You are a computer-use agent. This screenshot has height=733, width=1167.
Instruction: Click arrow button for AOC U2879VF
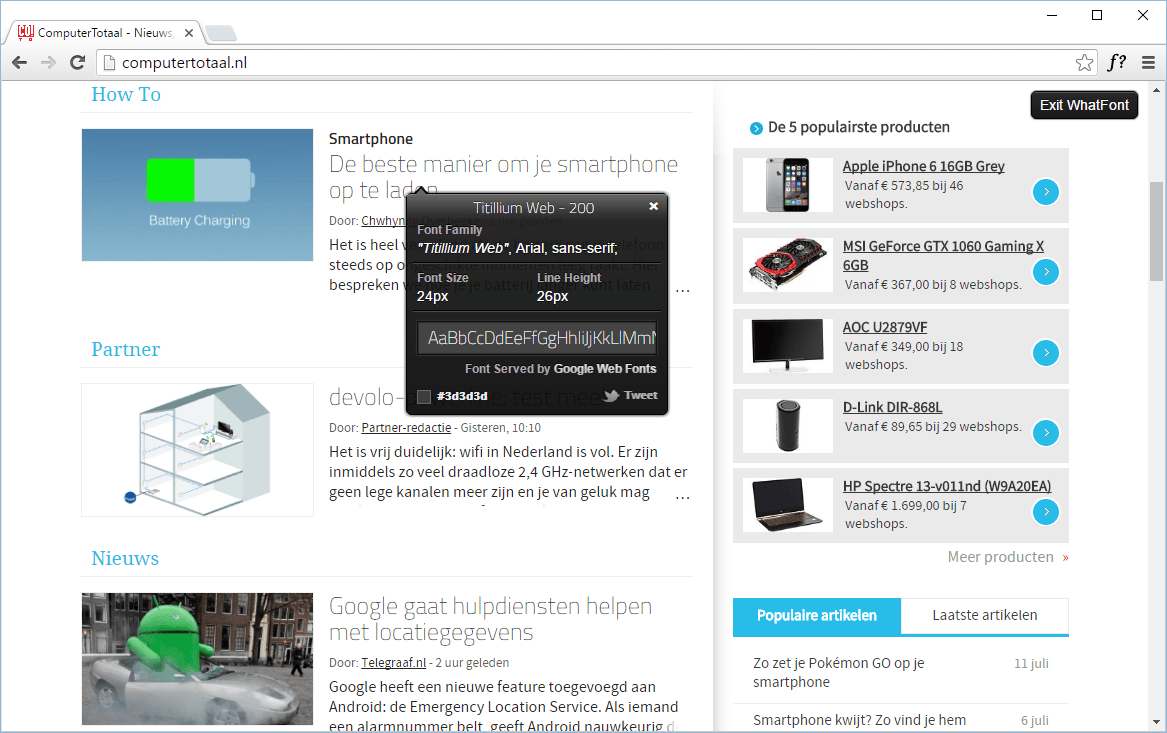tap(1046, 353)
